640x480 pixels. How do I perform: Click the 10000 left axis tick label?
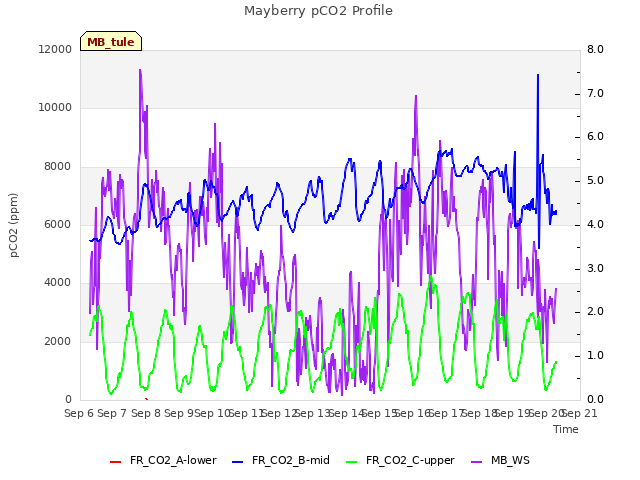click(55, 108)
